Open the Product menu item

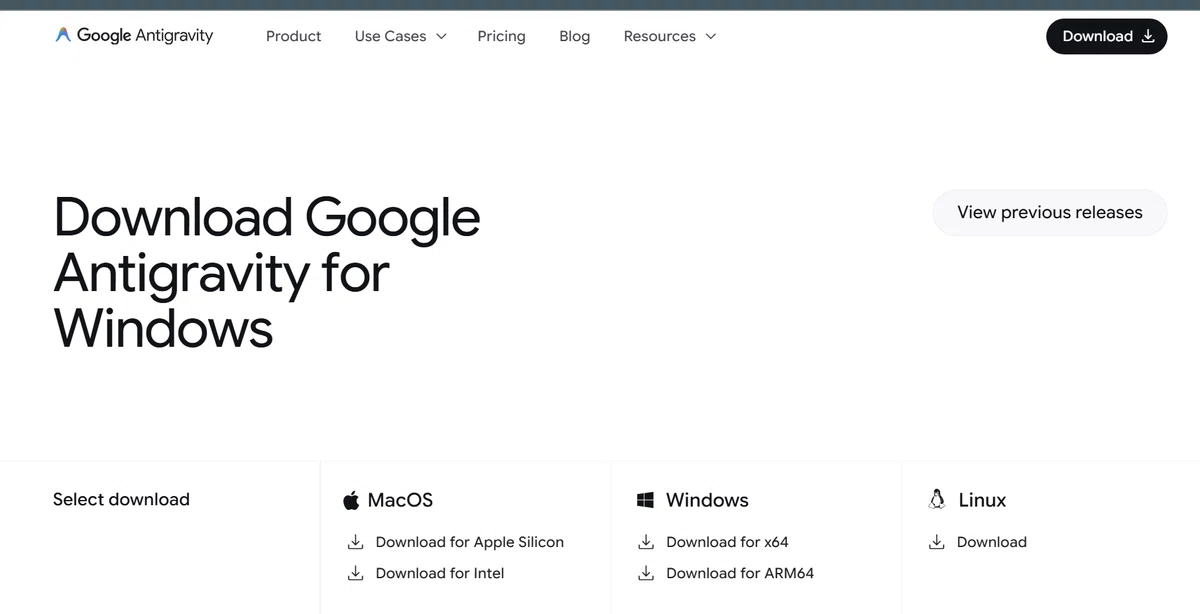pos(293,36)
